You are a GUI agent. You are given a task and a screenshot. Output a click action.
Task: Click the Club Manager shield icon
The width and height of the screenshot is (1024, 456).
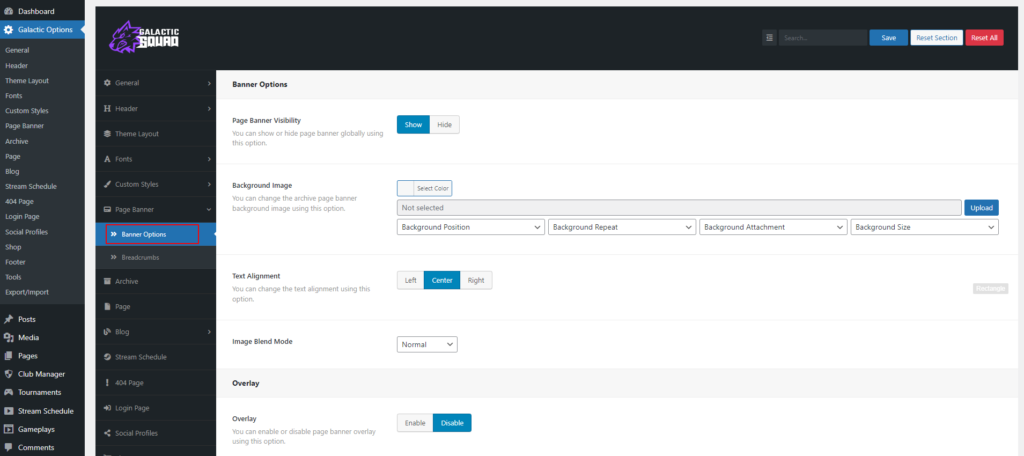8,374
